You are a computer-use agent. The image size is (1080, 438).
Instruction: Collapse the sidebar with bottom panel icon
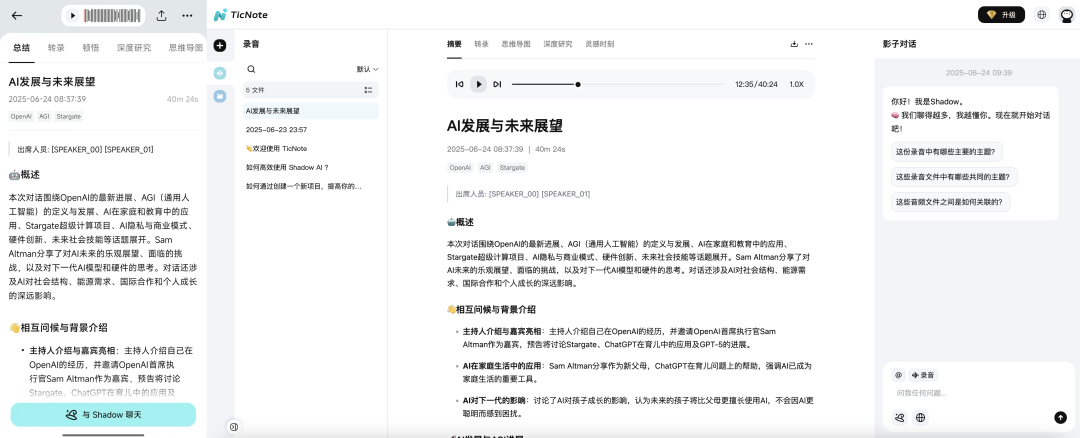coord(233,427)
